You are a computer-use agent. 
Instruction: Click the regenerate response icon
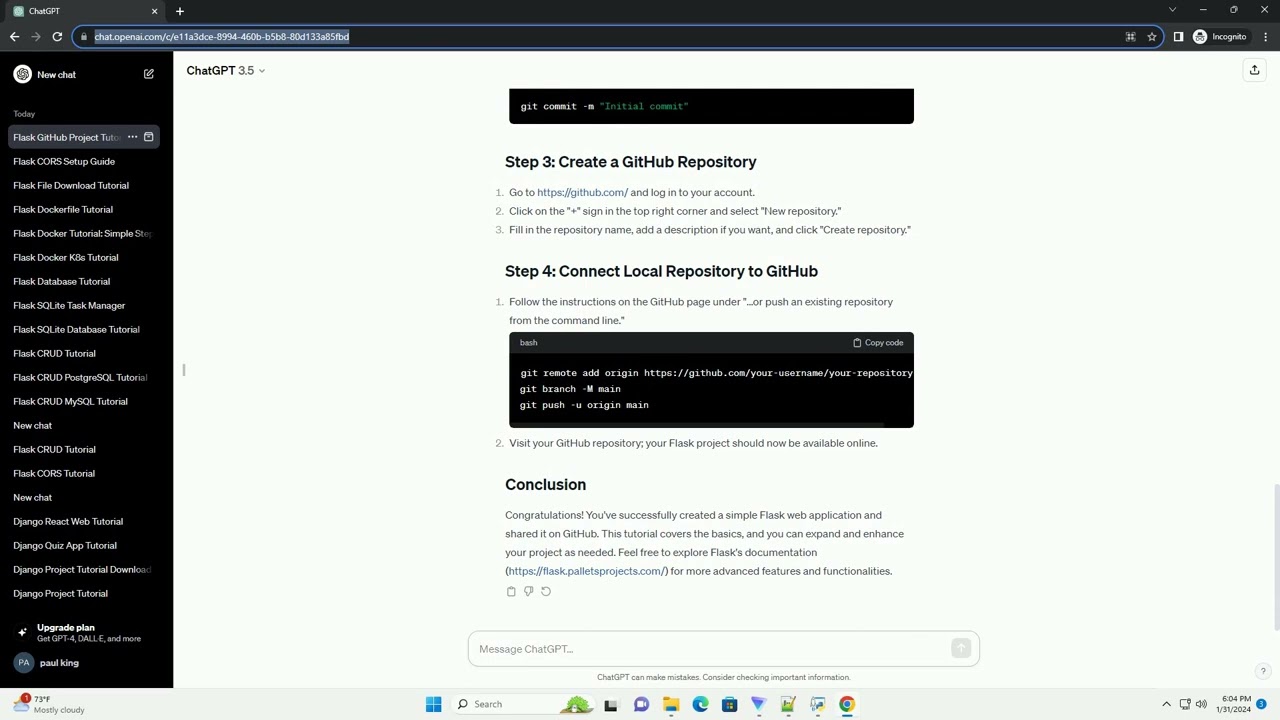(x=546, y=591)
